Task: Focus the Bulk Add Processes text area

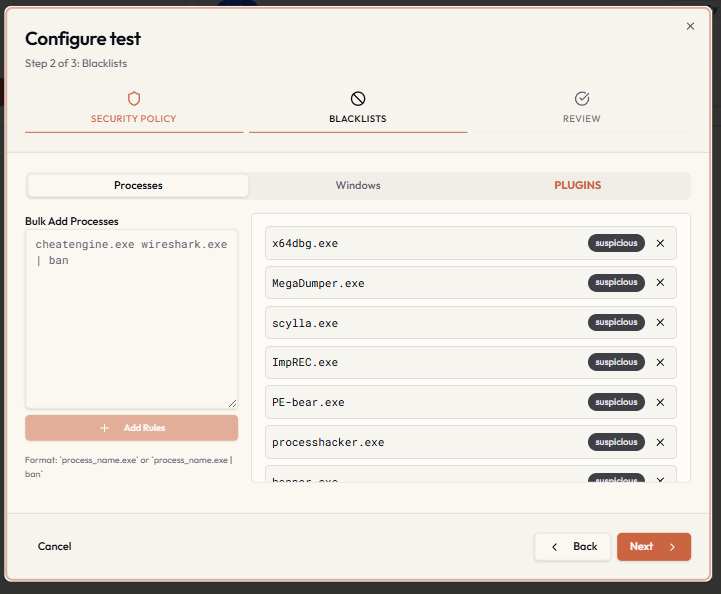Action: click(132, 319)
